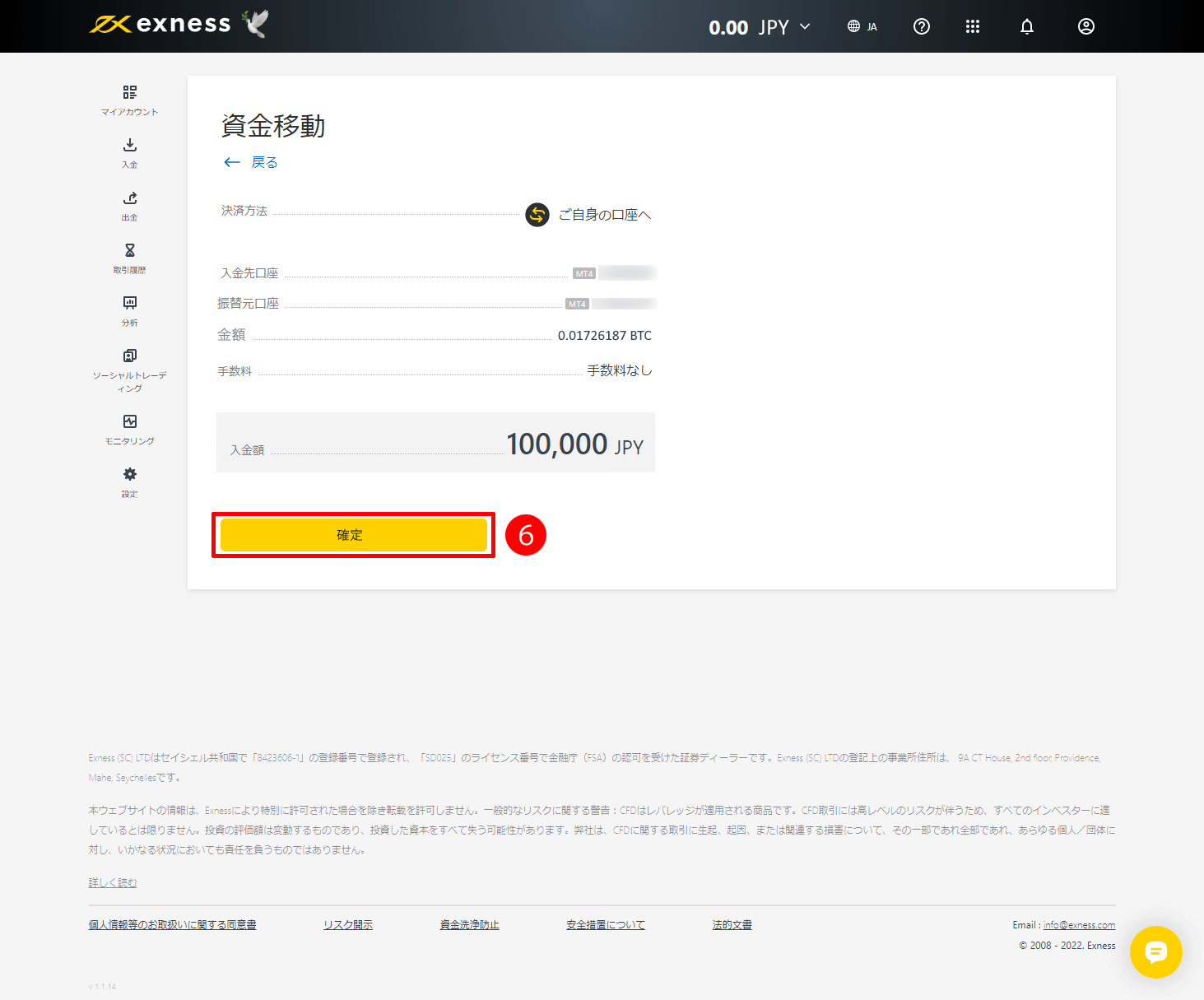Screen dimensions: 1204x1000
Task: Open the chat support bubble
Action: click(x=1156, y=952)
